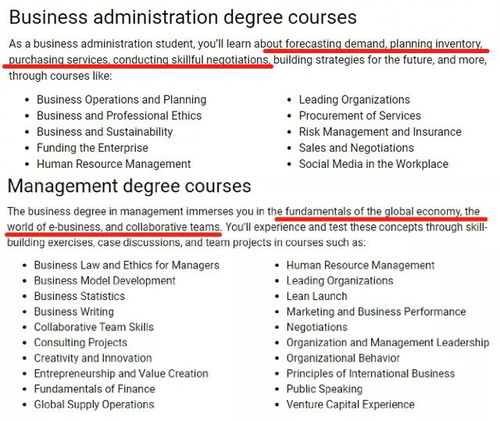This screenshot has width=500, height=421.
Task: Click the Business administration degree courses heading
Action: (183, 17)
